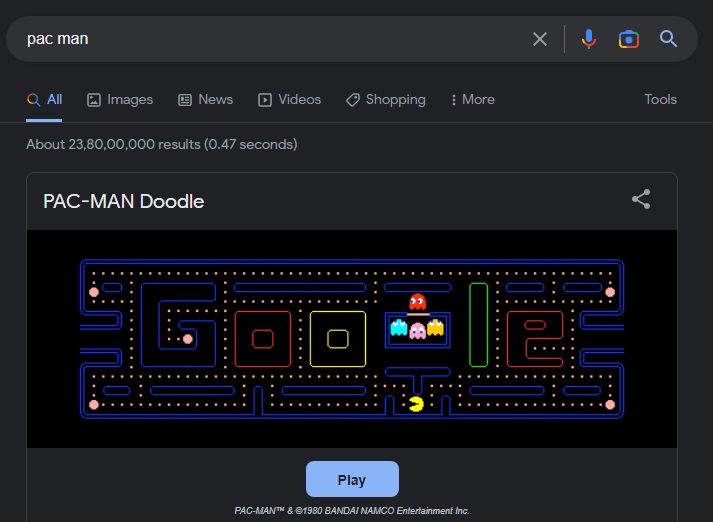The height and width of the screenshot is (522, 713).
Task: Click the yellow Pac-Man character
Action: (416, 404)
